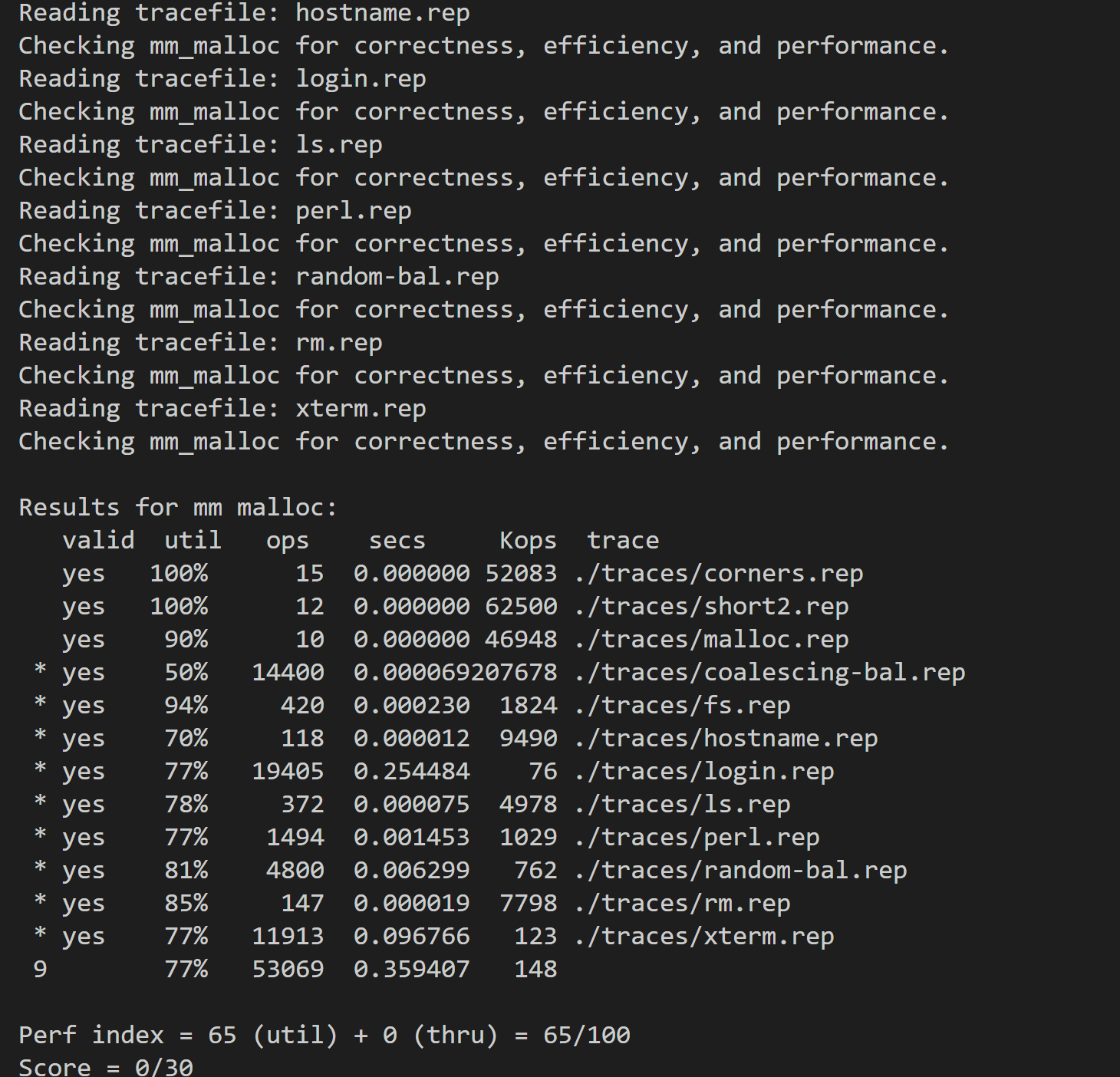Open the ./traces/short2.rep path link
The width and height of the screenshot is (1120, 1077).
click(x=711, y=607)
